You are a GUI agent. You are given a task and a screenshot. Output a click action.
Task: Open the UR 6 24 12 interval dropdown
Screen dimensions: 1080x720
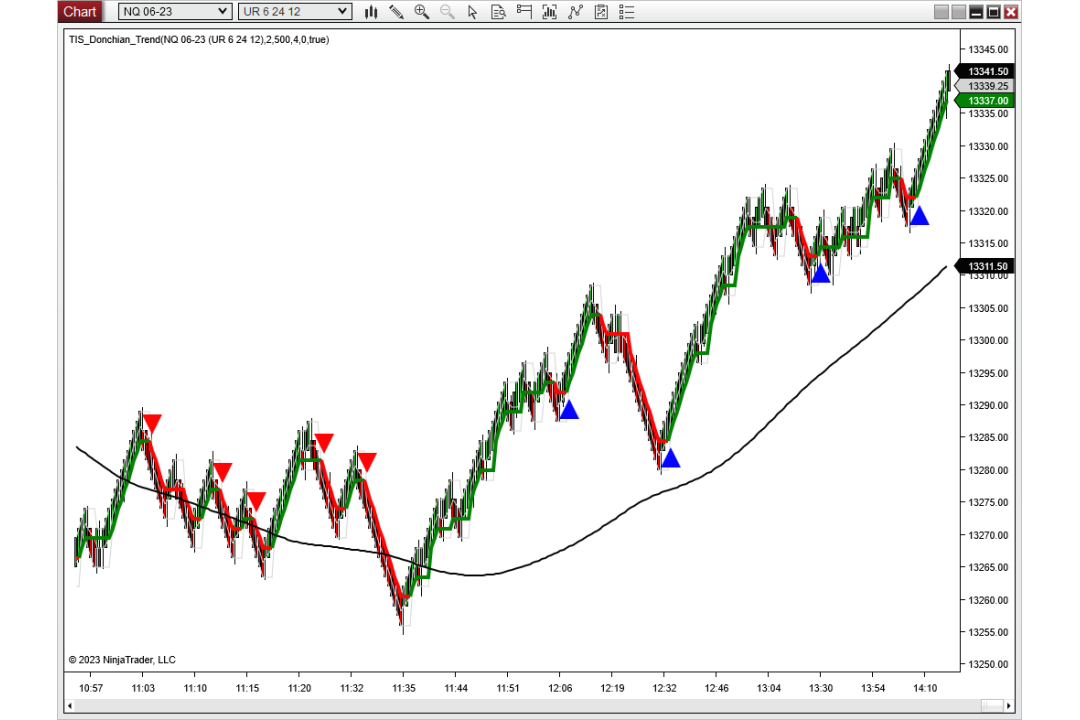[x=295, y=12]
